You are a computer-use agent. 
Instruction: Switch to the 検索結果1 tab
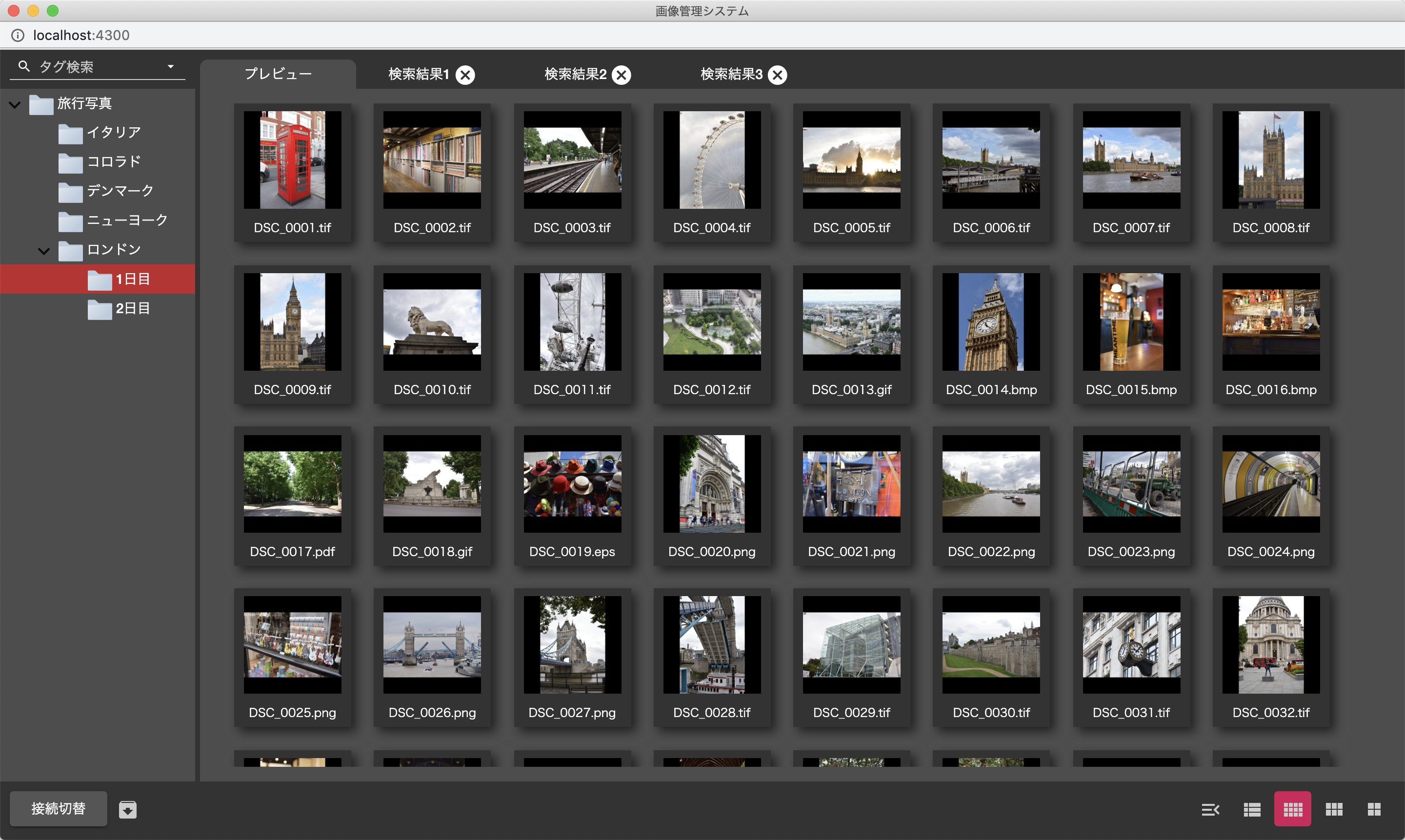419,74
